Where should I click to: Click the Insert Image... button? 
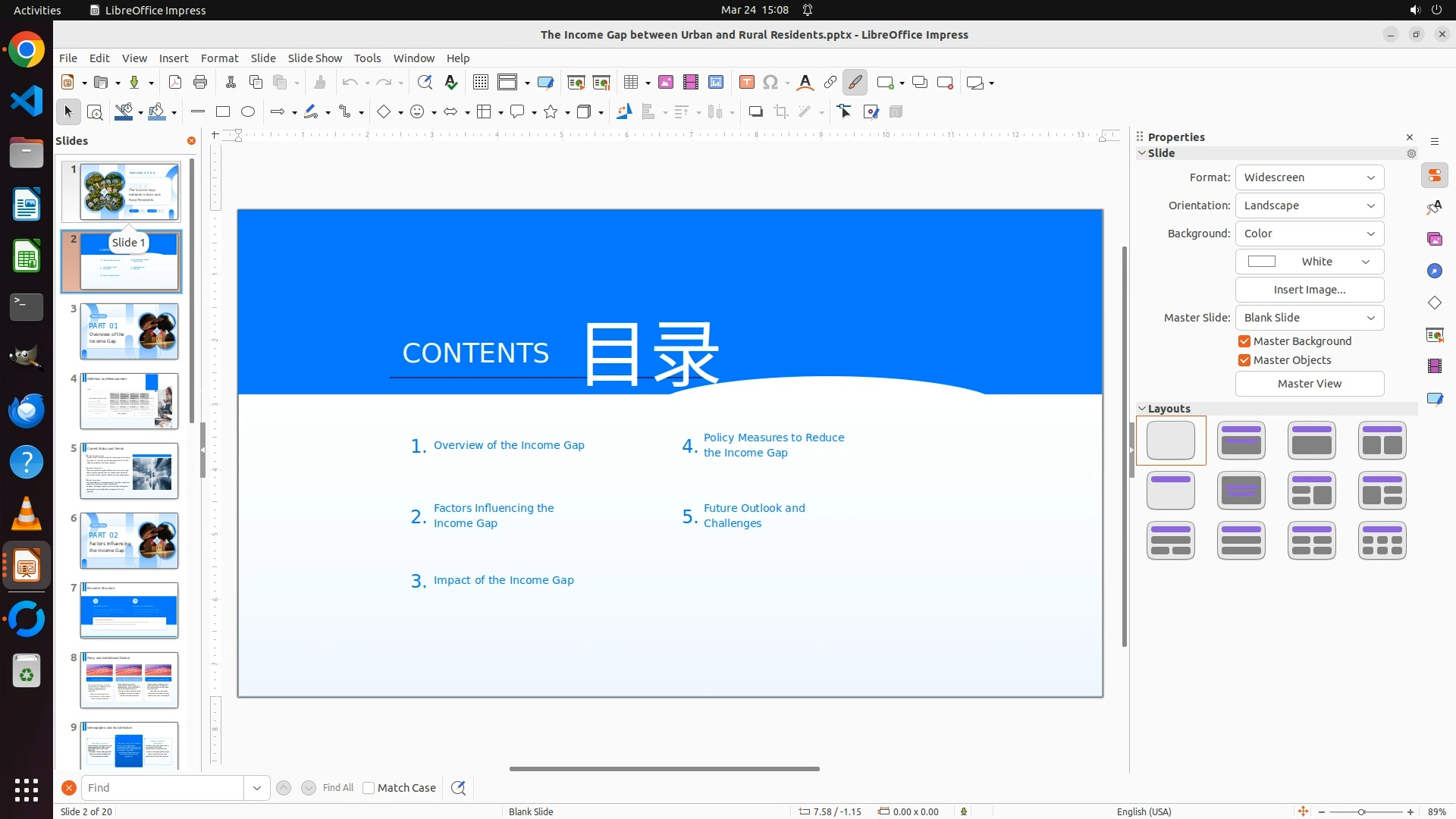point(1309,290)
